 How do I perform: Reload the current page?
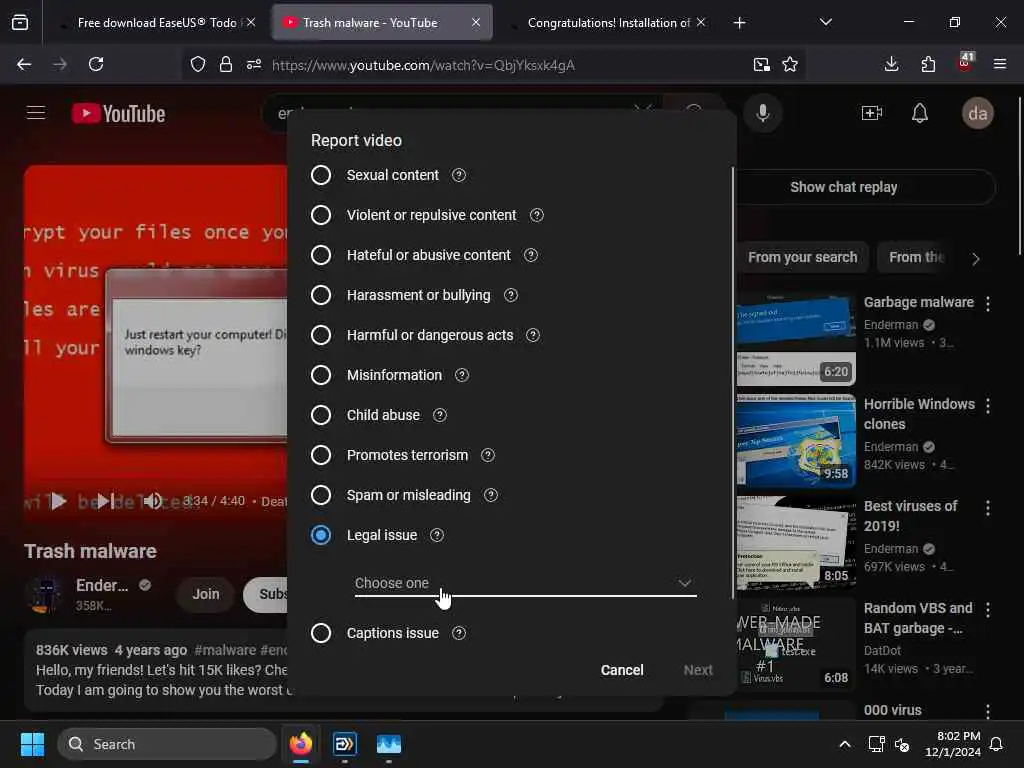tap(96, 64)
